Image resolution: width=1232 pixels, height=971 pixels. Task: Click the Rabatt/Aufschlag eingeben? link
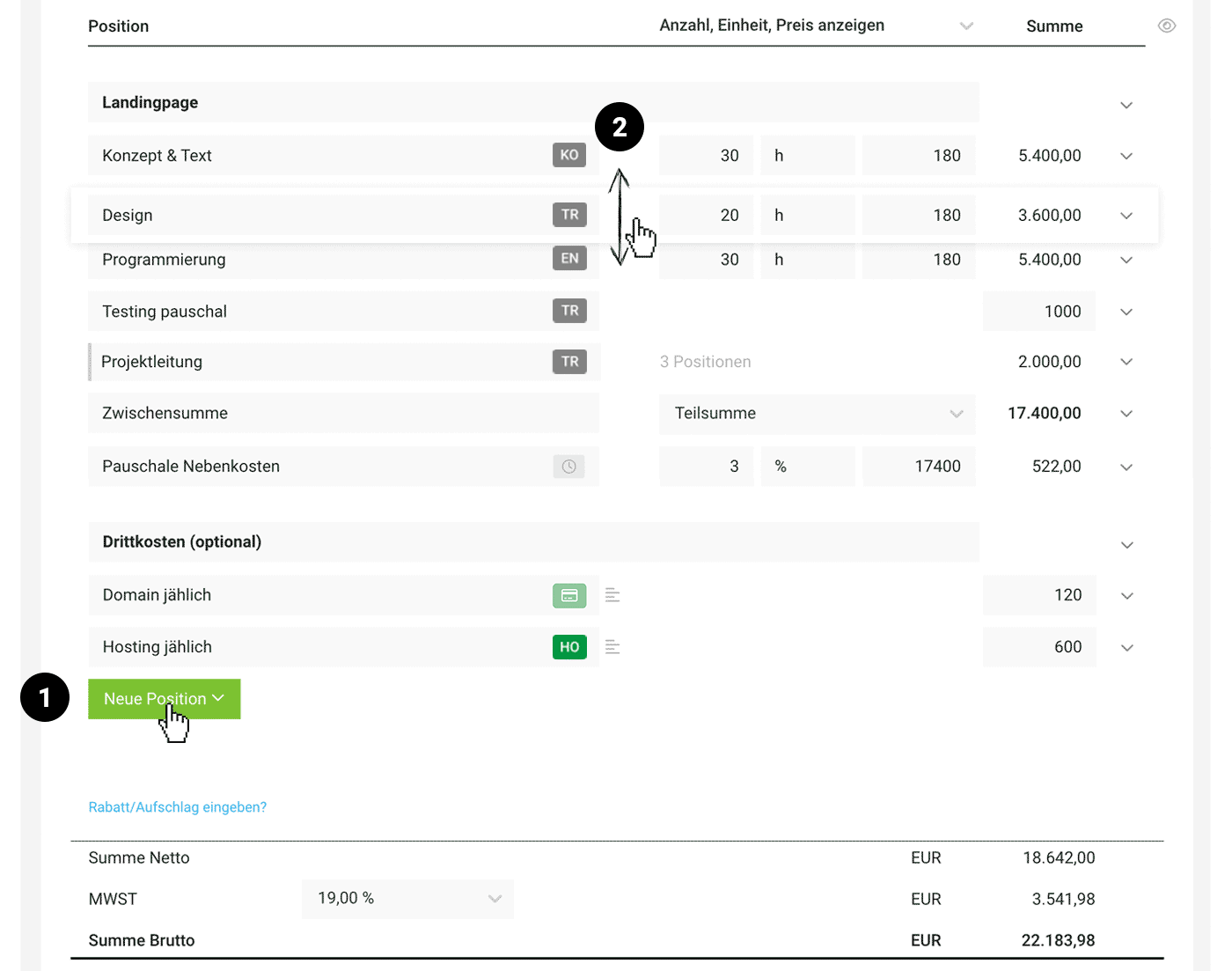[x=178, y=807]
